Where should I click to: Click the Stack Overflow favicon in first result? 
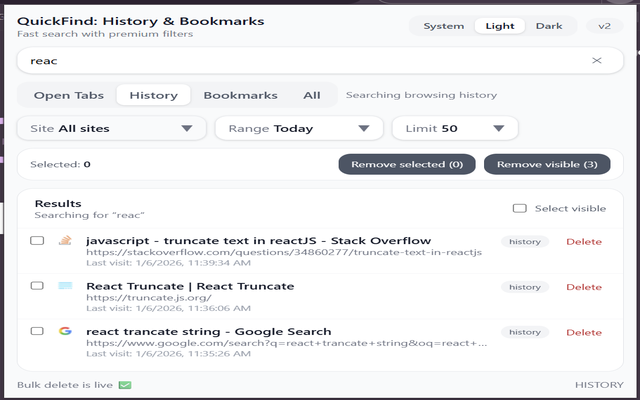(x=65, y=240)
